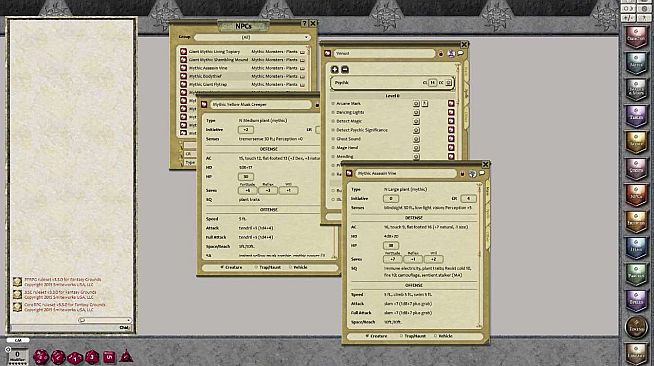The image size is (654, 366).
Task: Pick up the d8 die
Action: [x=92, y=357]
